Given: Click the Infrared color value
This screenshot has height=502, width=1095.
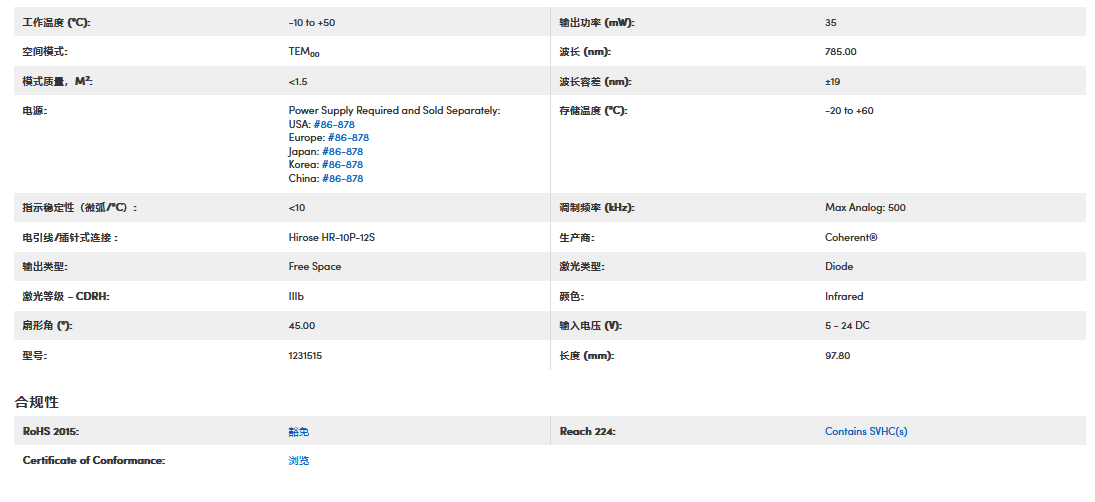Looking at the screenshot, I should coord(844,297).
